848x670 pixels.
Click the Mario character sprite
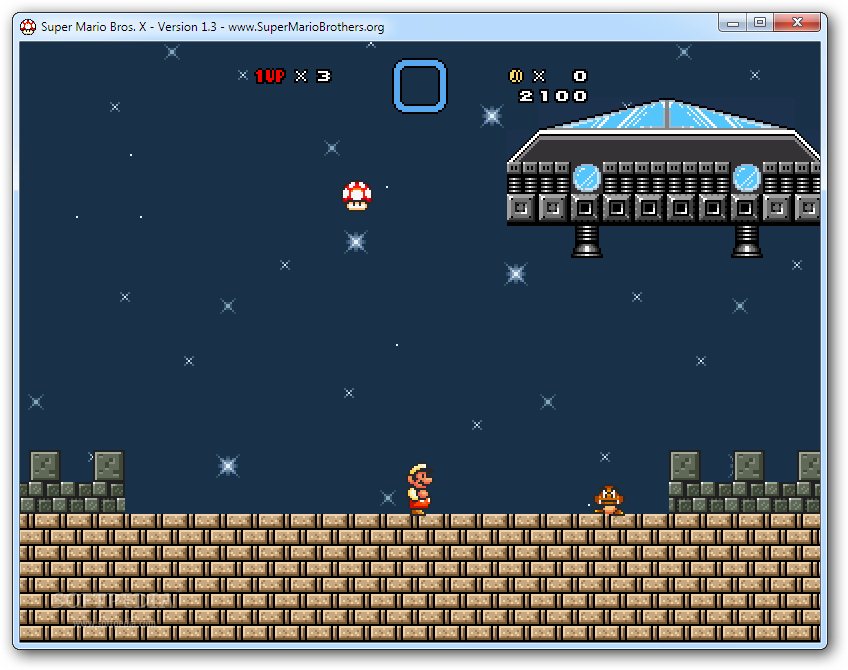click(x=419, y=489)
